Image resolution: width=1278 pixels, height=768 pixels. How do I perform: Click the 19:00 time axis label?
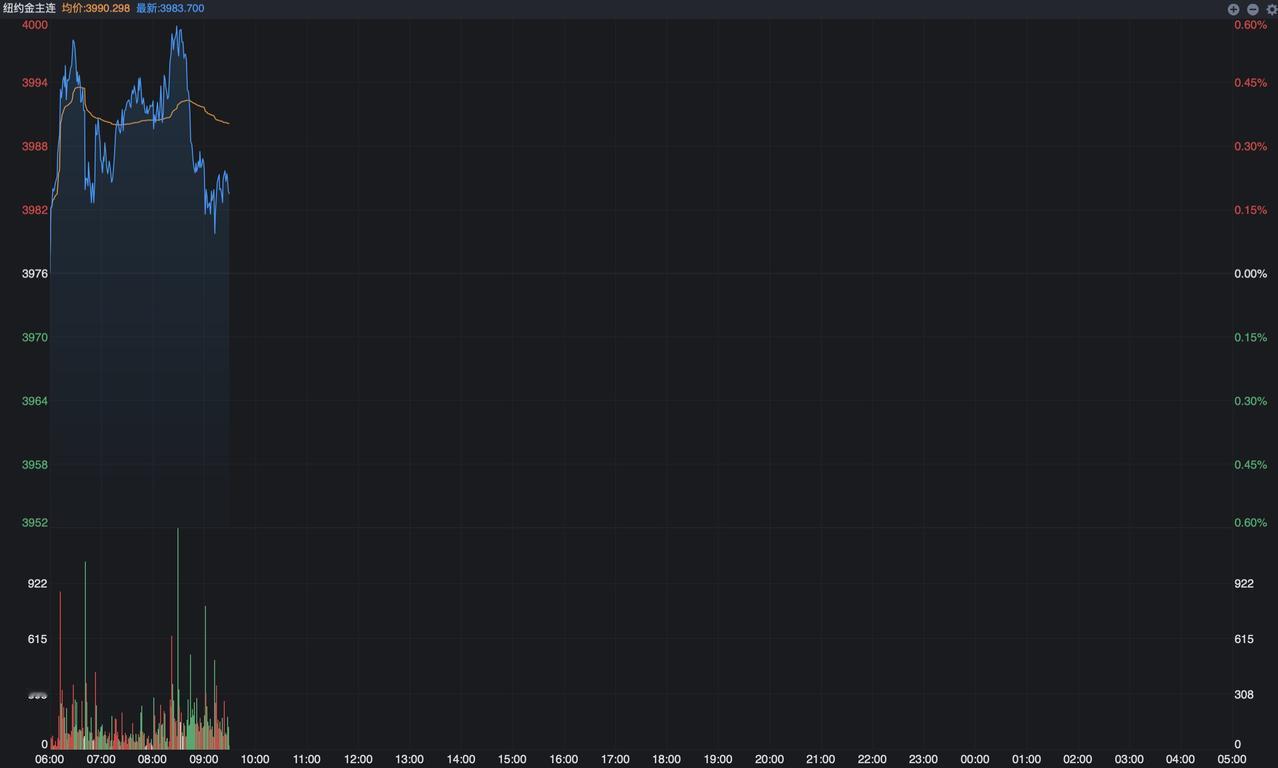(x=718, y=760)
